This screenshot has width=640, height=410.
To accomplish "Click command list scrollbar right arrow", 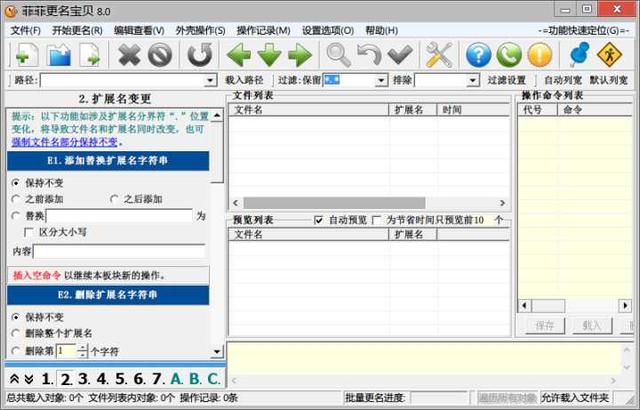I will point(624,305).
